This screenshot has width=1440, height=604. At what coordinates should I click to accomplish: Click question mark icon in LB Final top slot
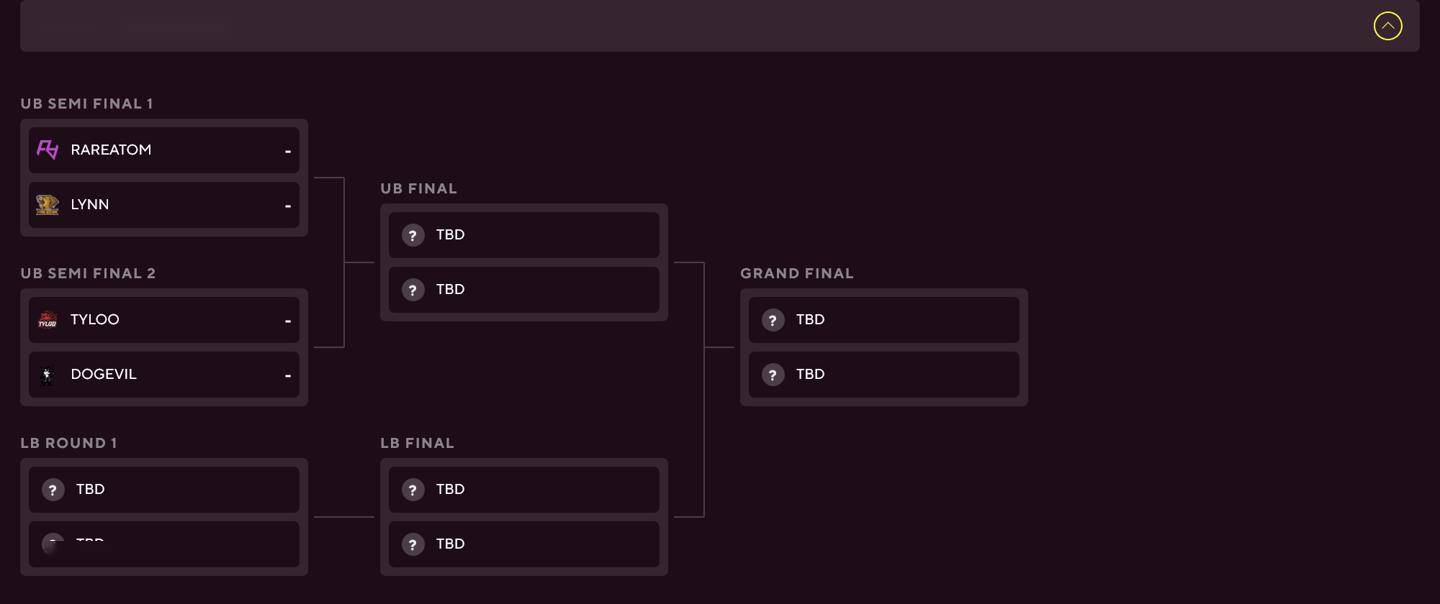pyautogui.click(x=413, y=490)
